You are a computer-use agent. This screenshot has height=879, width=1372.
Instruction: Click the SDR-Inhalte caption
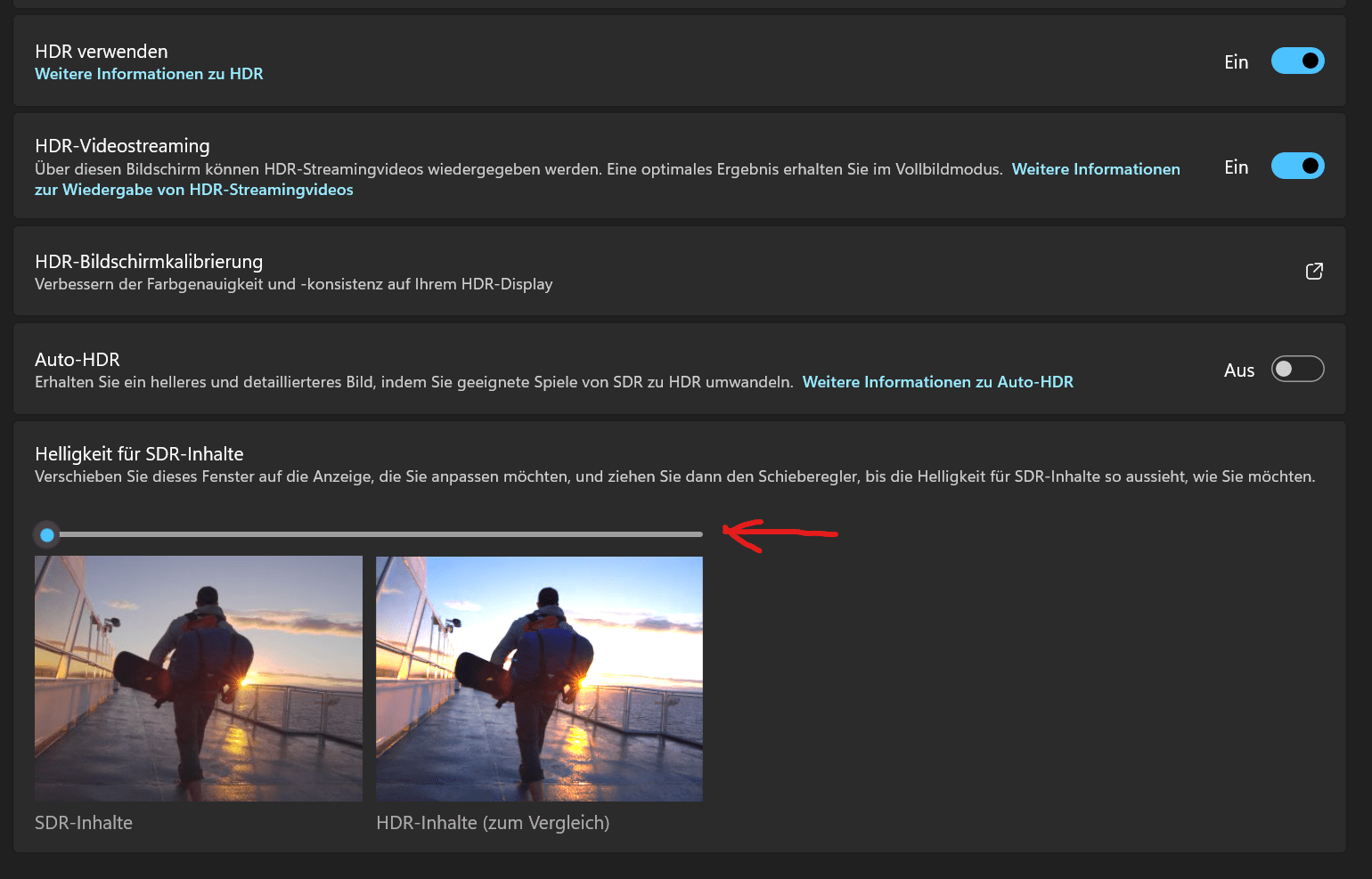tap(84, 823)
